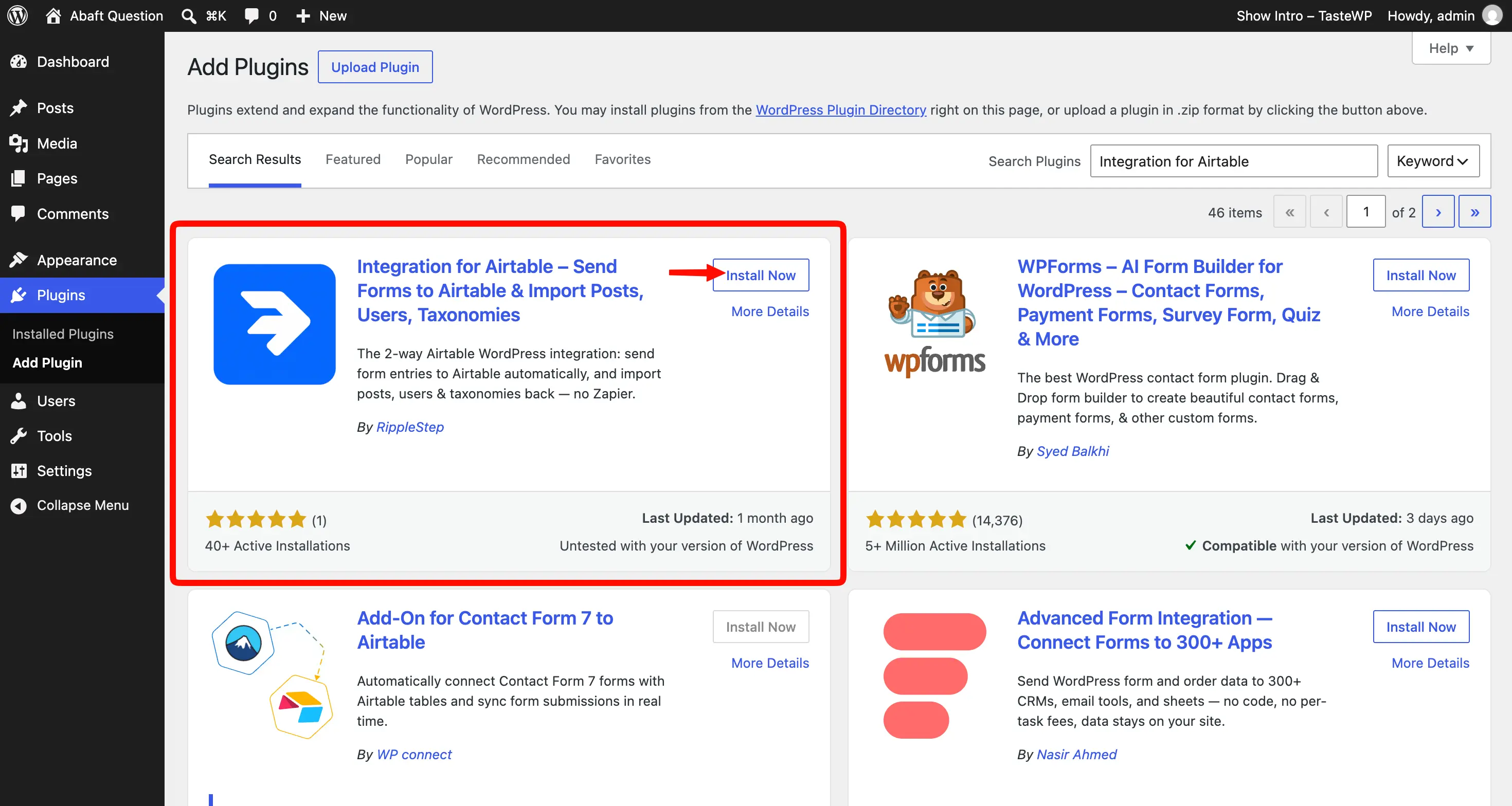
Task: Expand the Help dropdown
Action: point(1450,49)
